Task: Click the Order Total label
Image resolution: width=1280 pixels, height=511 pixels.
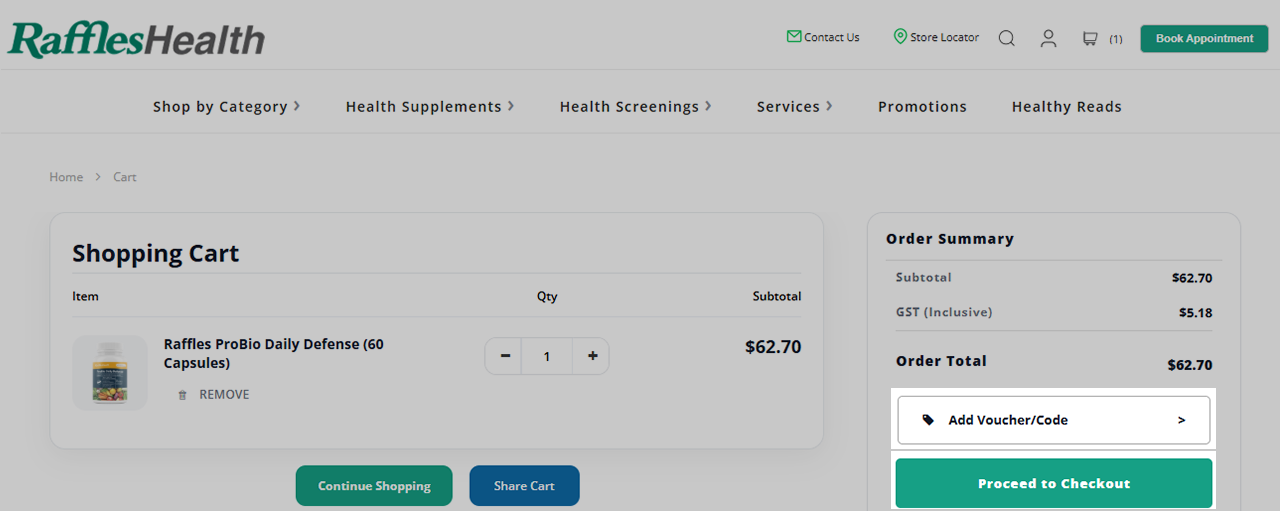Action: pos(941,361)
